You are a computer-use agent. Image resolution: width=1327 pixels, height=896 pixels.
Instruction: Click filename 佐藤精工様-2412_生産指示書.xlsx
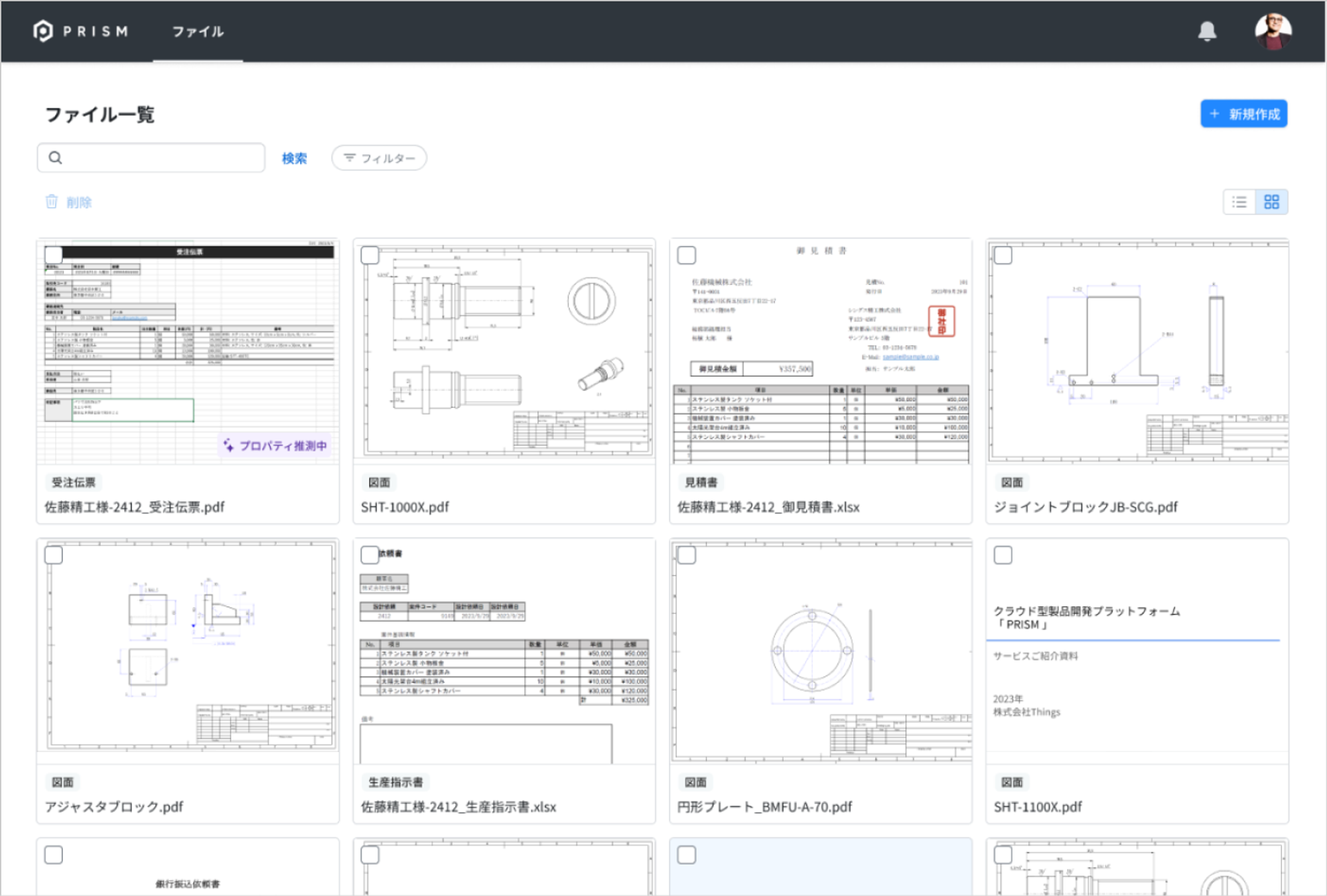[x=458, y=807]
